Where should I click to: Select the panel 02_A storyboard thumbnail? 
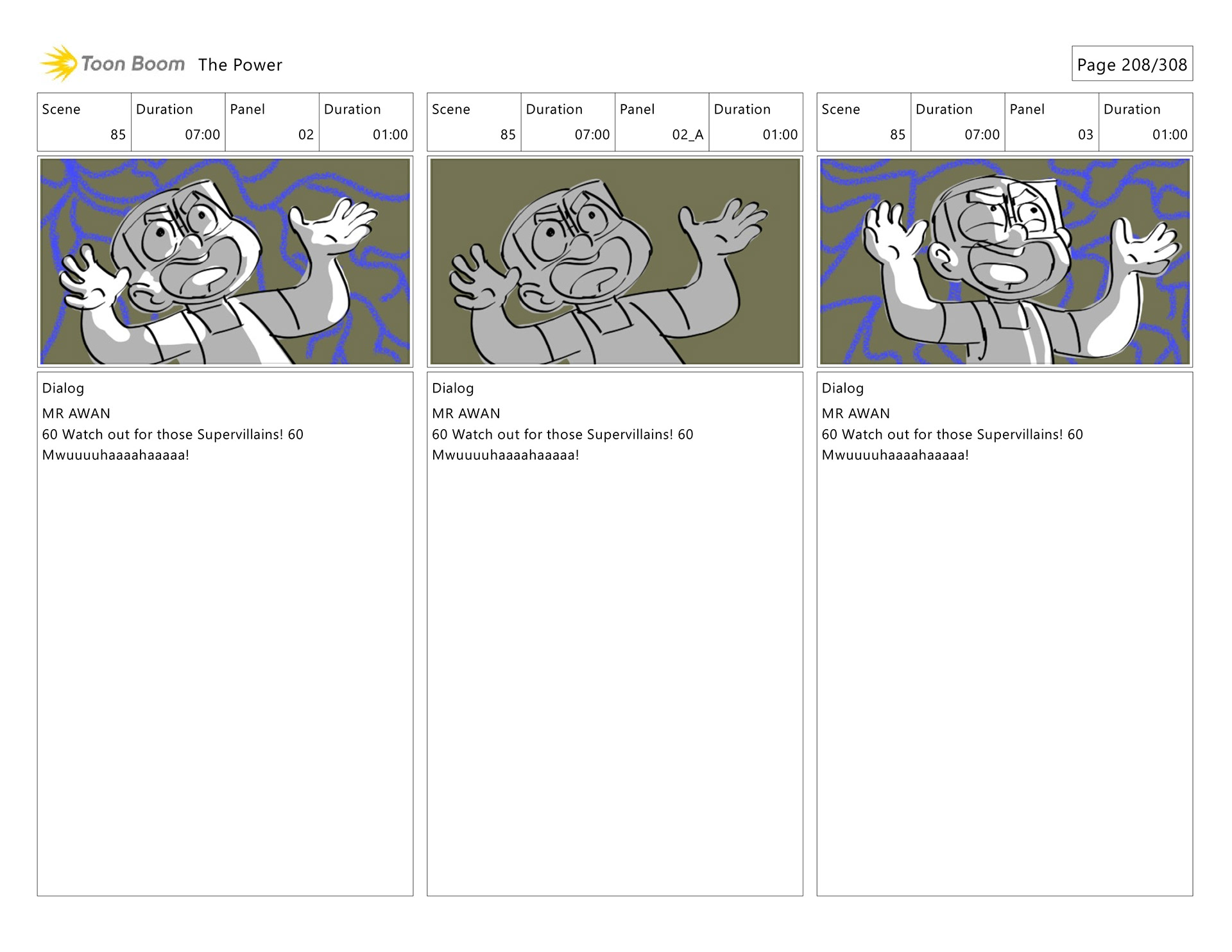point(615,262)
